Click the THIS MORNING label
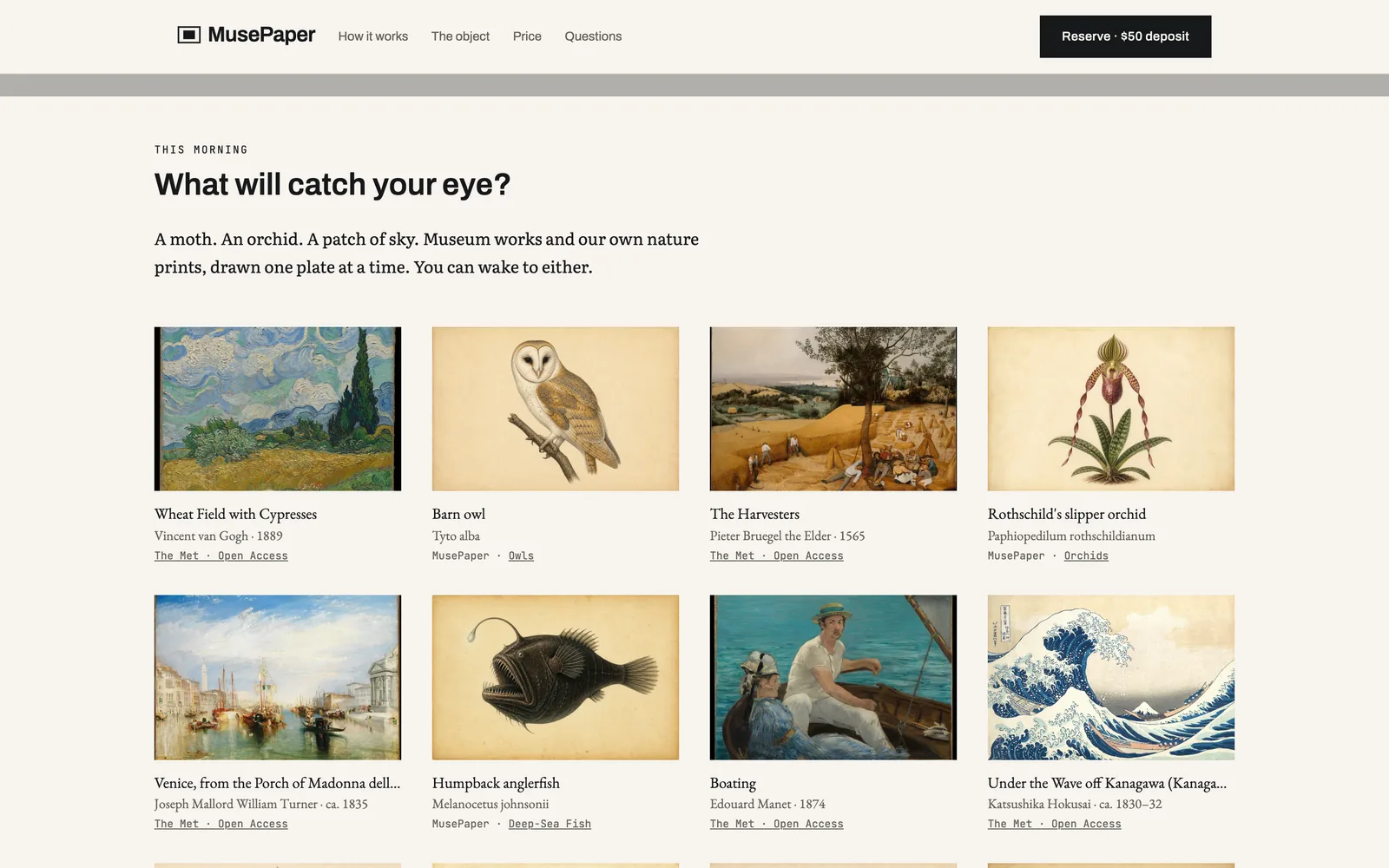Viewport: 1389px width, 868px height. (x=201, y=149)
